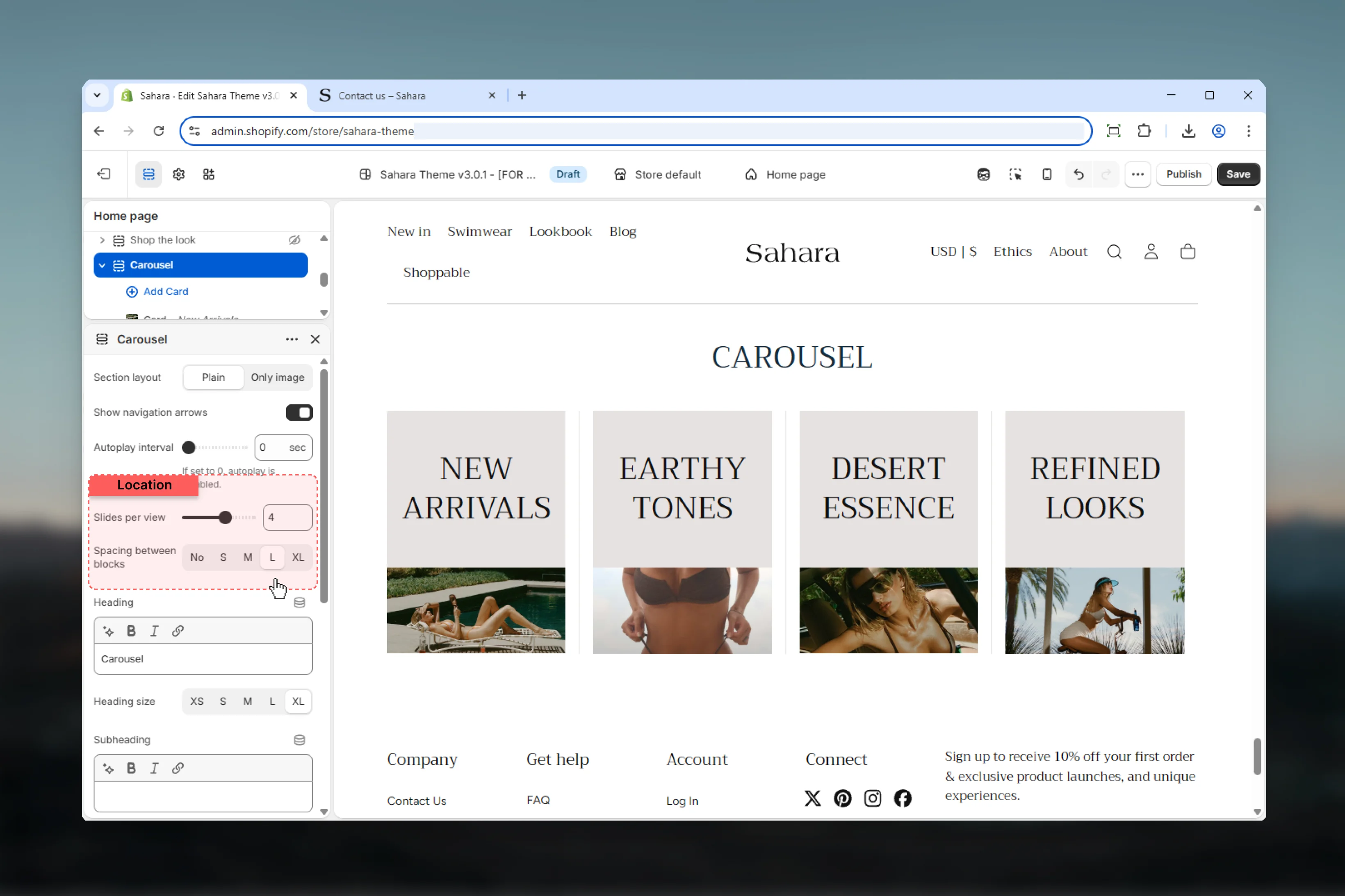Open the Log In footer link

[x=682, y=800]
